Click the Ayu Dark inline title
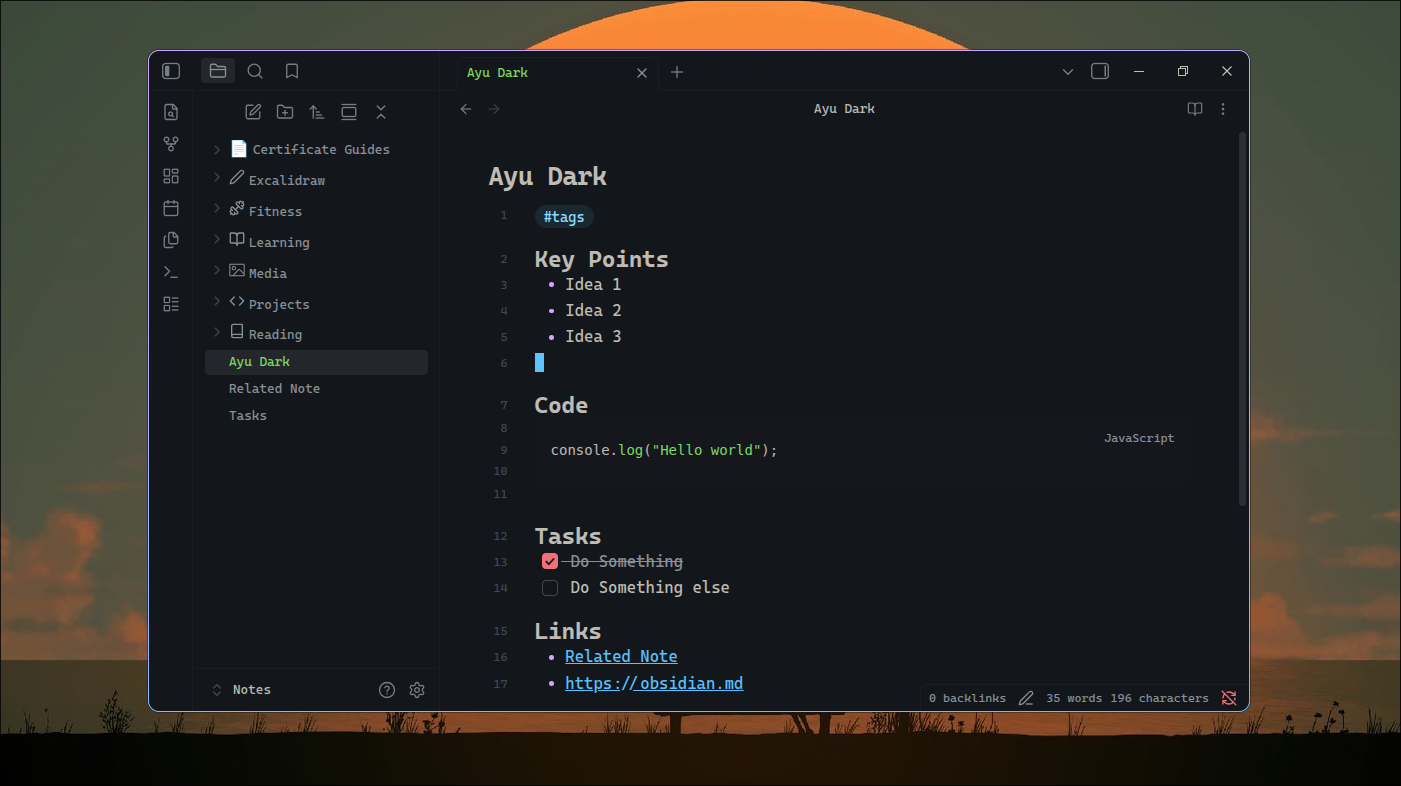The width and height of the screenshot is (1401, 786). (x=547, y=177)
